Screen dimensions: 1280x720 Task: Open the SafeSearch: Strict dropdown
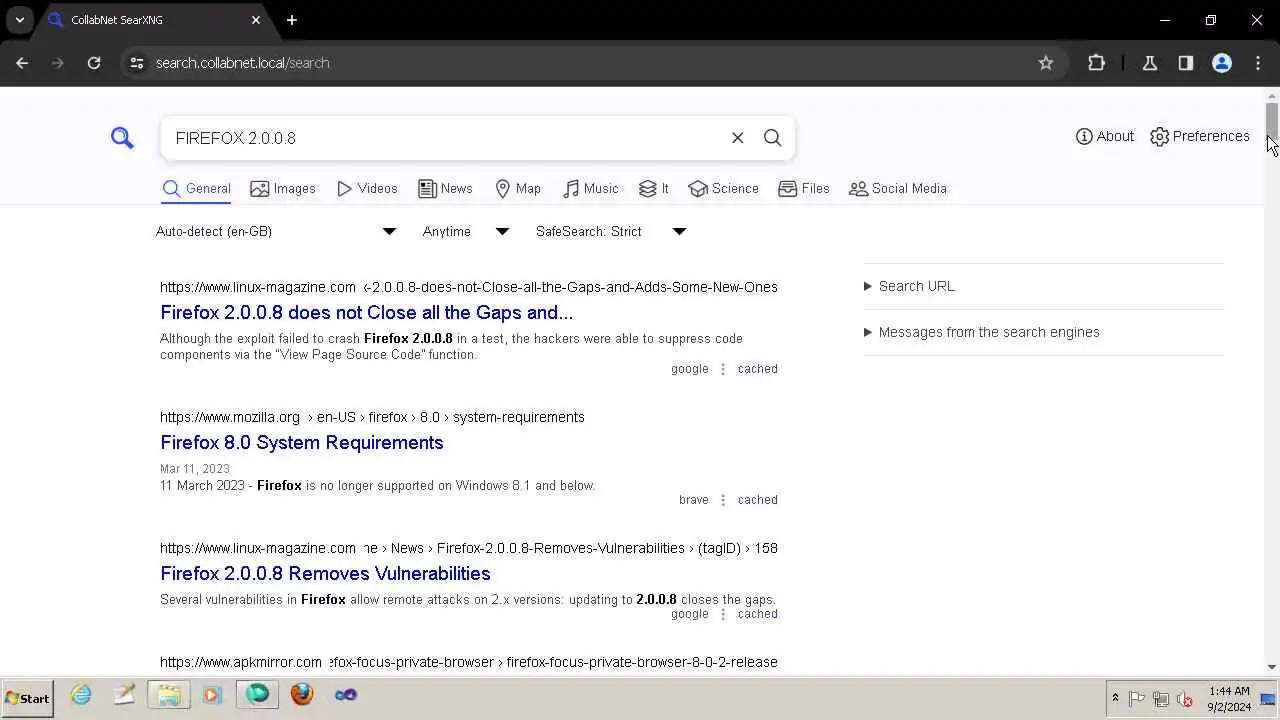pos(611,231)
